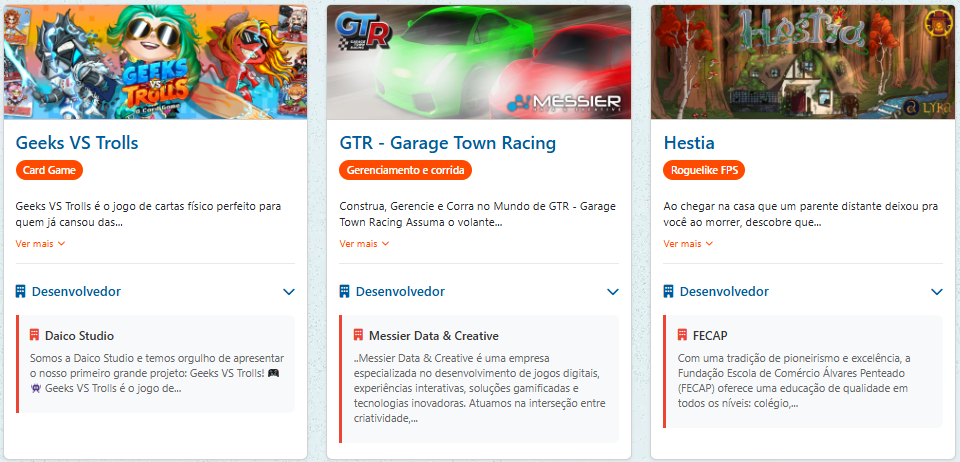960x462 pixels.
Task: Toggle the Hestia Desenvolvedor chevron arrow
Action: (937, 292)
